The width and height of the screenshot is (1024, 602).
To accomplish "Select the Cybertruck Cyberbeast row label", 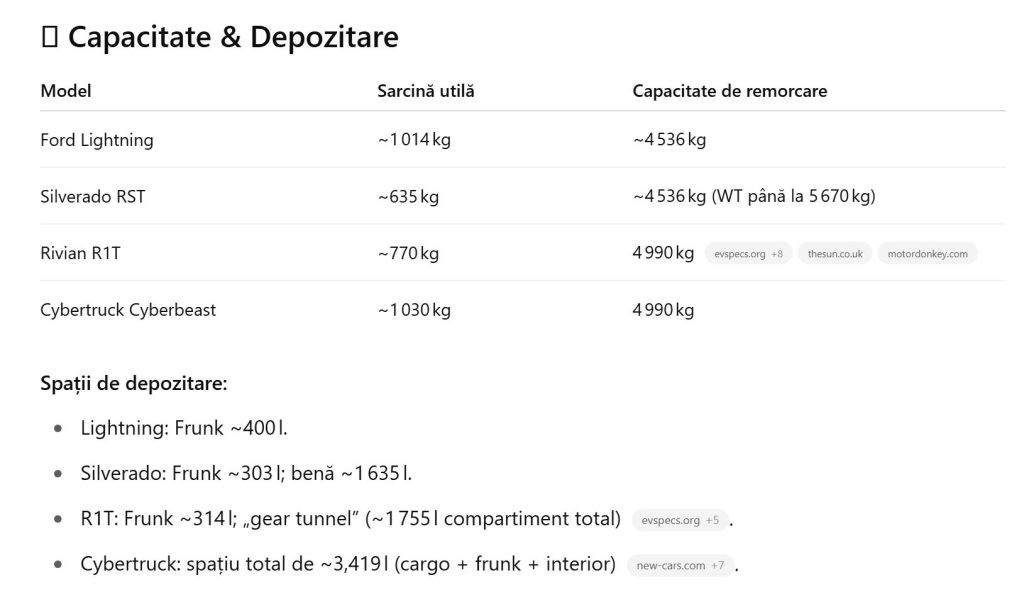I will [x=128, y=310].
